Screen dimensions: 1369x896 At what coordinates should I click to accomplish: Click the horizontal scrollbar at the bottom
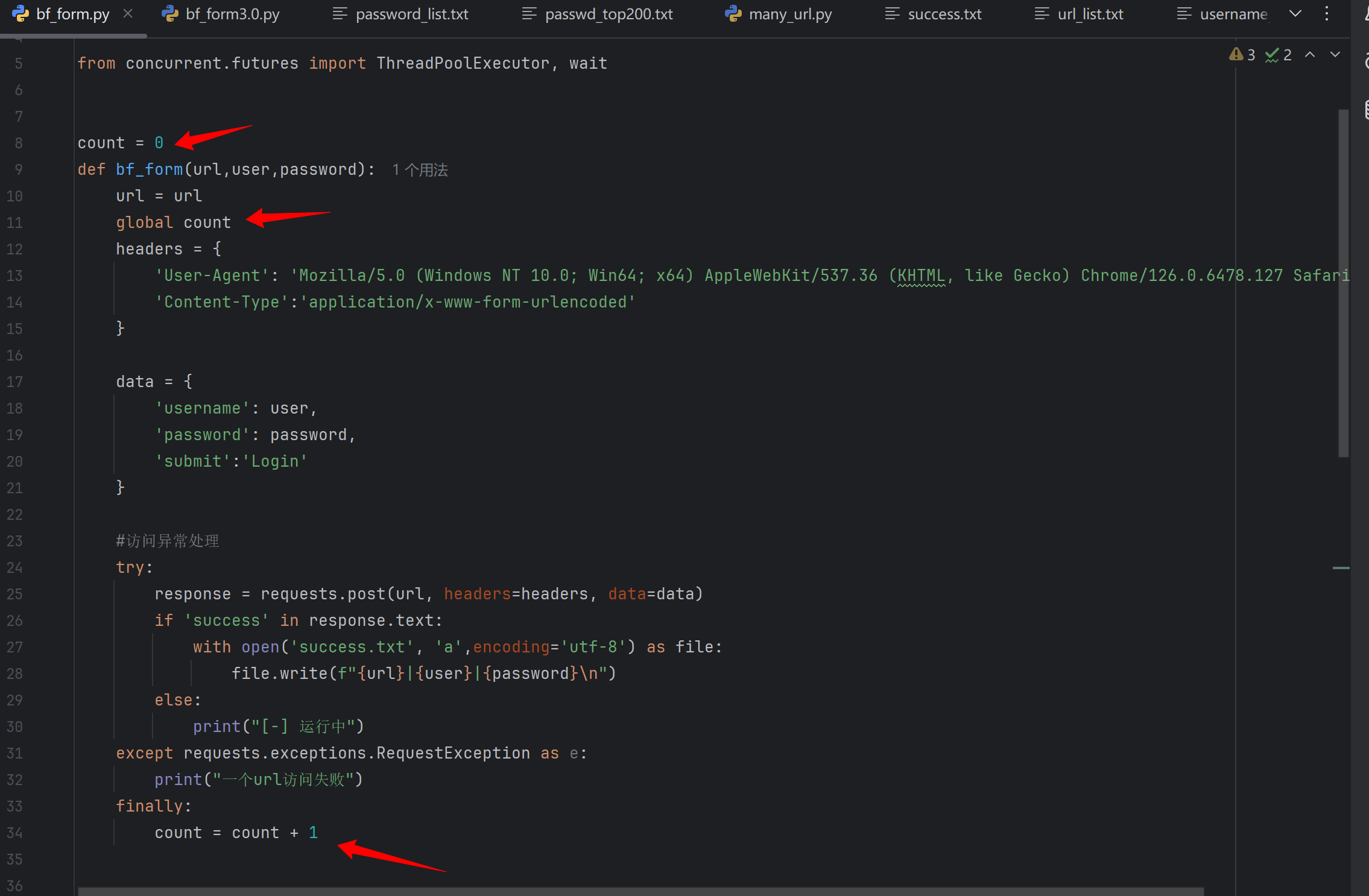pos(639,891)
